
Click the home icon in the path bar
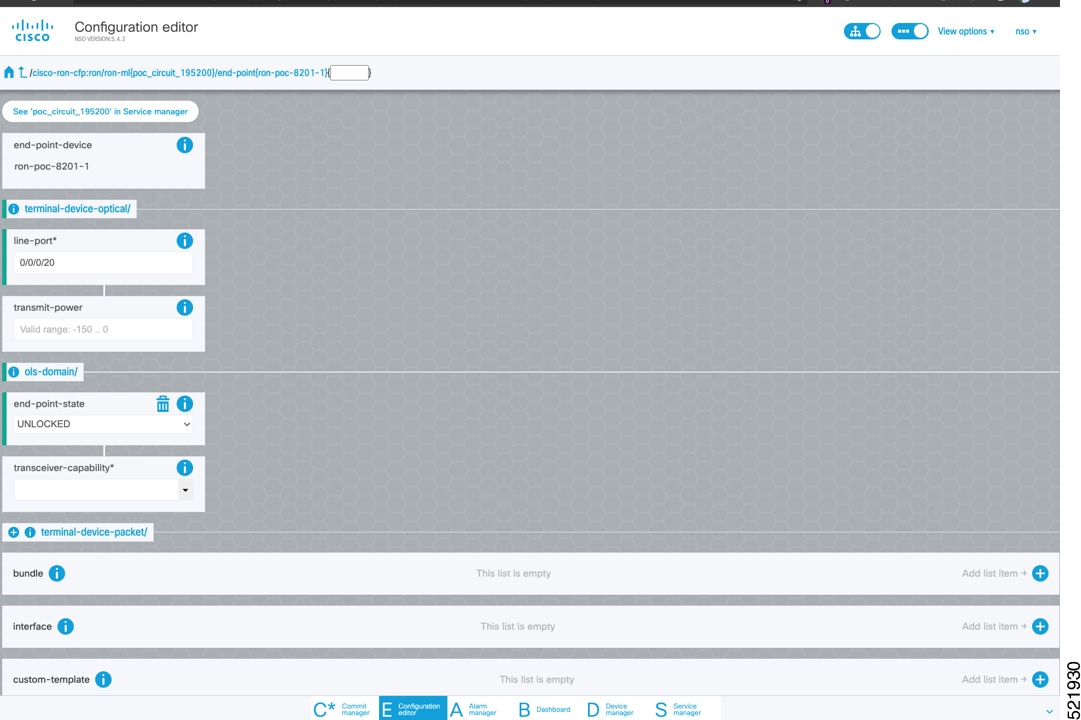pyautogui.click(x=9, y=72)
